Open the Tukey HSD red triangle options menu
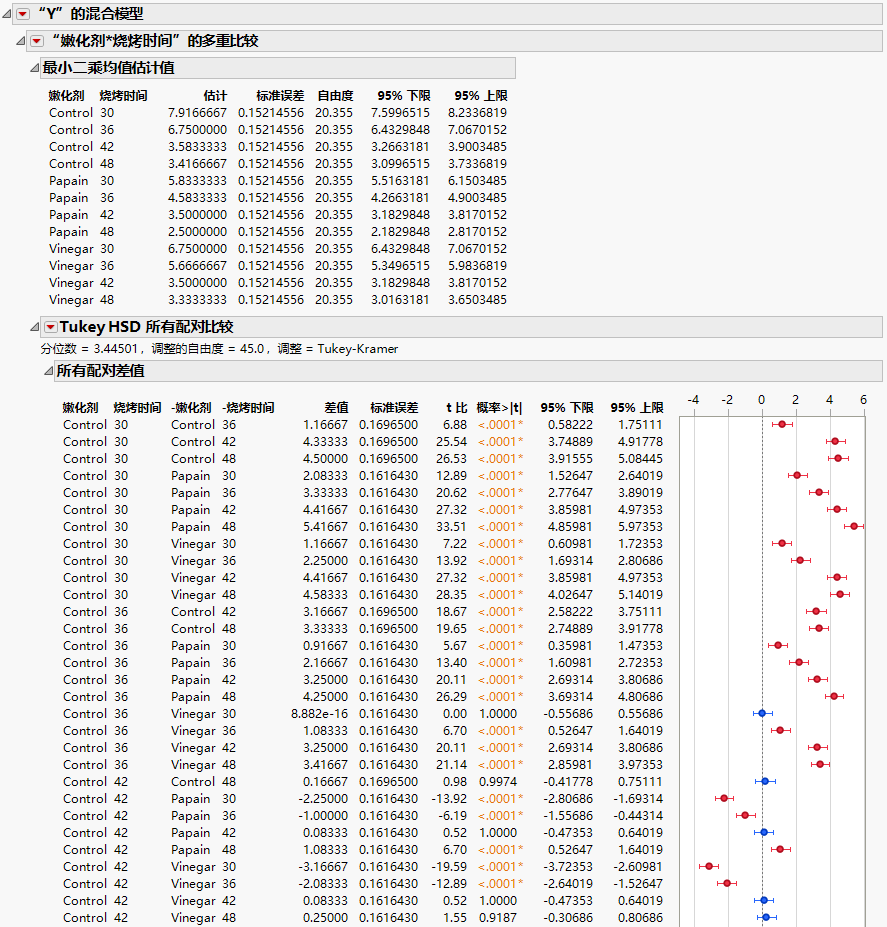This screenshot has height=927, width=887. 50,325
